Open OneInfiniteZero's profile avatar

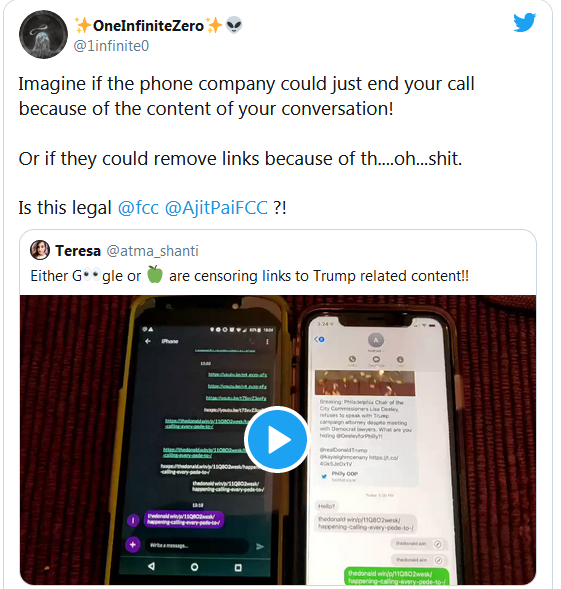[x=44, y=35]
